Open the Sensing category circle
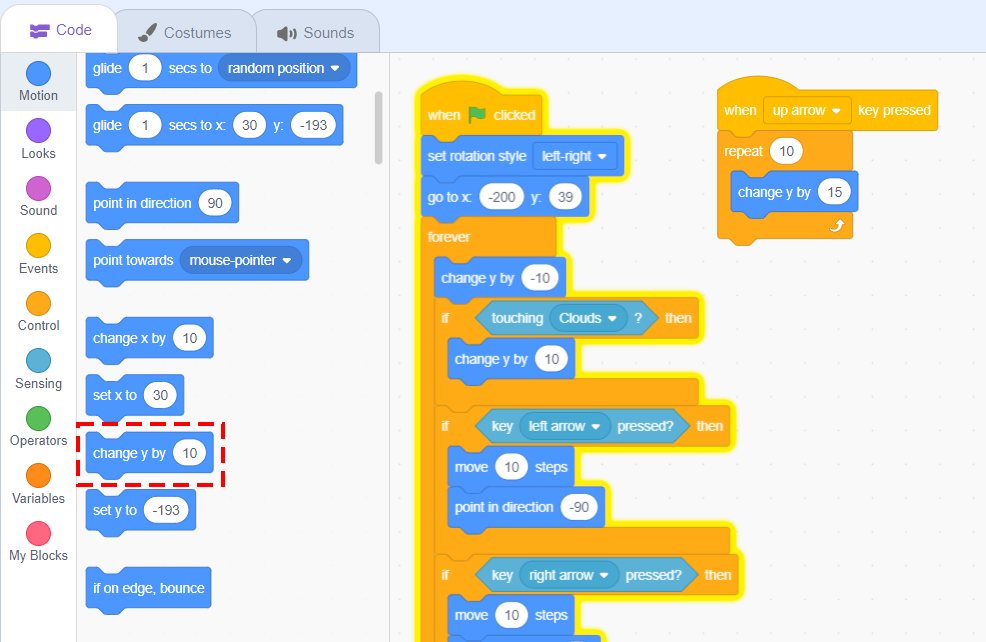The height and width of the screenshot is (642, 986). [38, 361]
